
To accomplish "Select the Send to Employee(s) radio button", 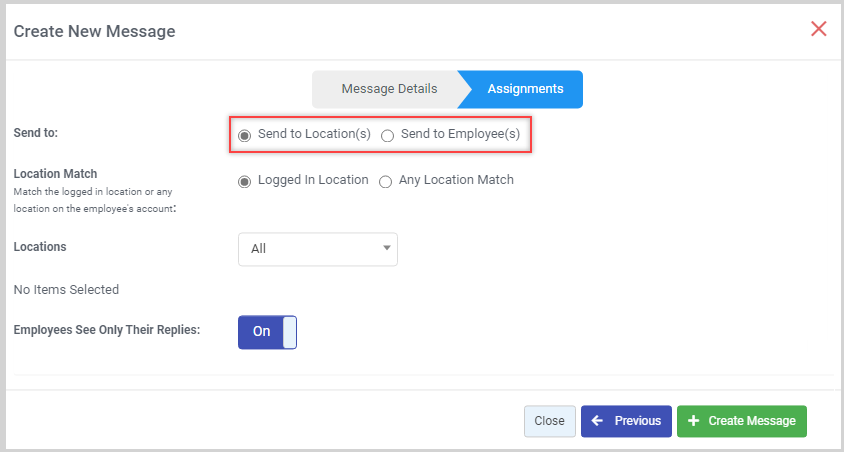I will coord(387,135).
